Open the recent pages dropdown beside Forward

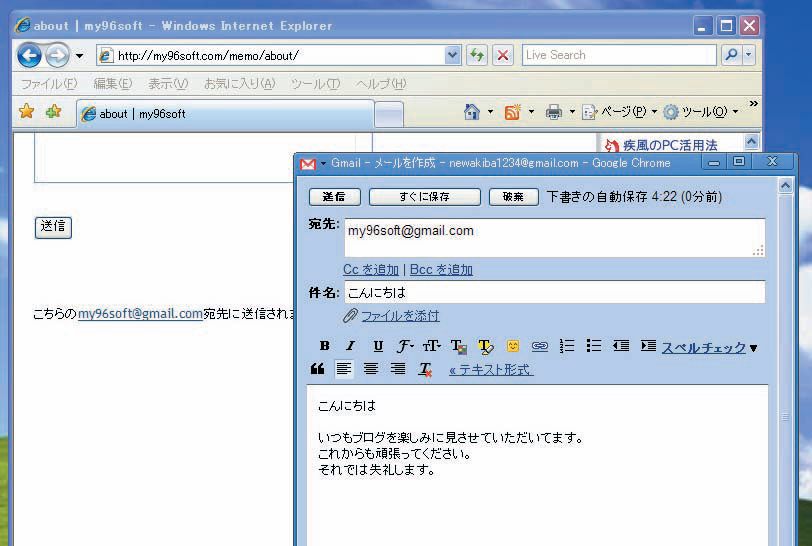click(79, 55)
